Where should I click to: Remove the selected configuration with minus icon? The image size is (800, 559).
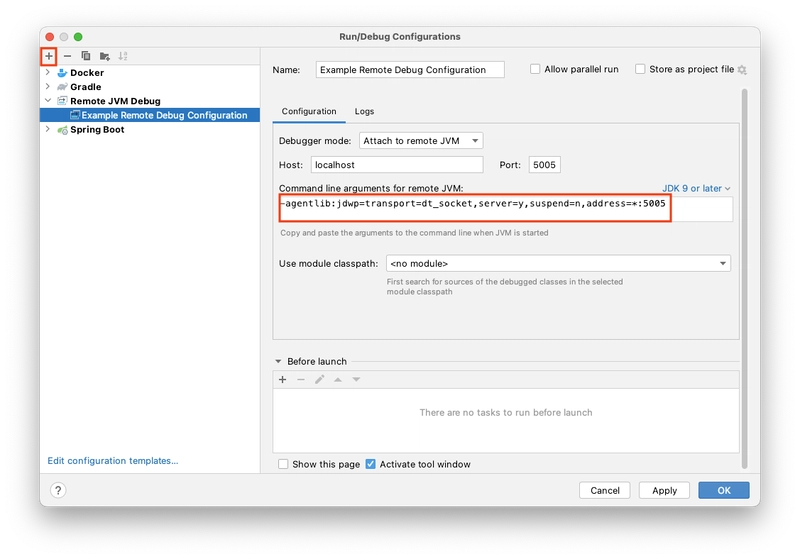pos(67,56)
